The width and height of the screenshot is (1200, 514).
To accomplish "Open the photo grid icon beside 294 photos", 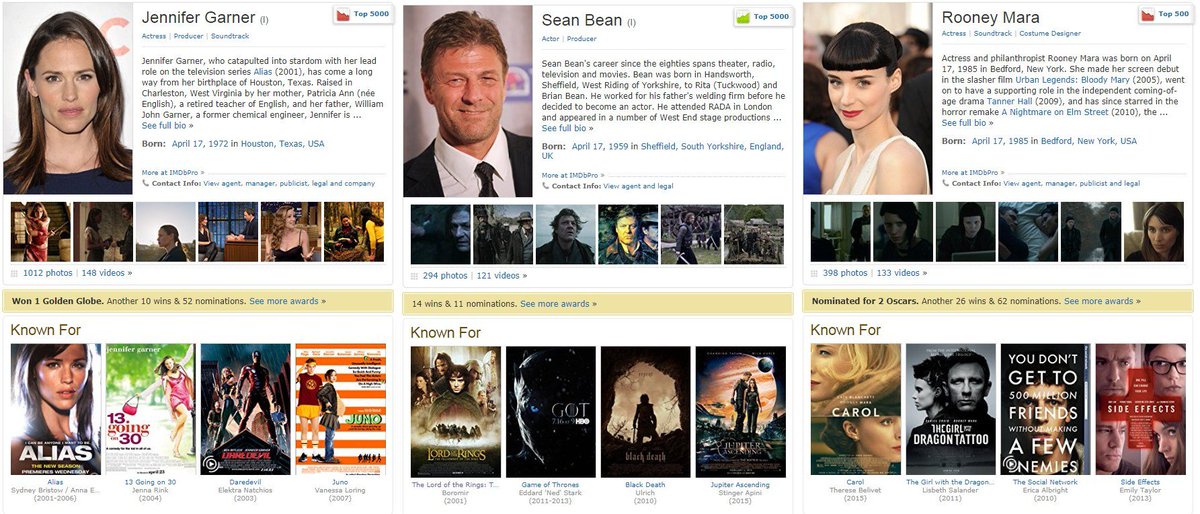I will tap(414, 275).
